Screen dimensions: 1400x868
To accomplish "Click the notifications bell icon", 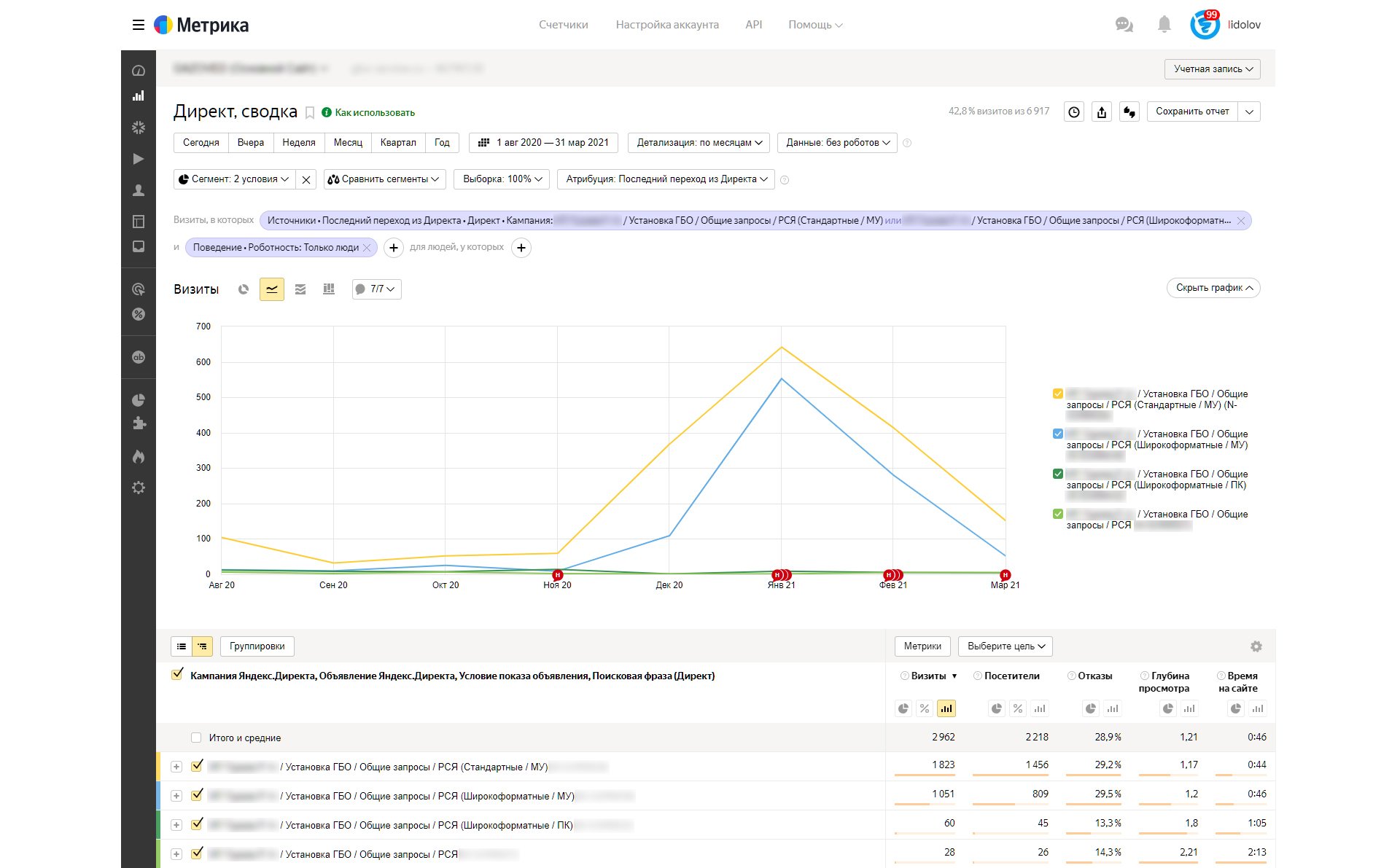I will 1164,25.
